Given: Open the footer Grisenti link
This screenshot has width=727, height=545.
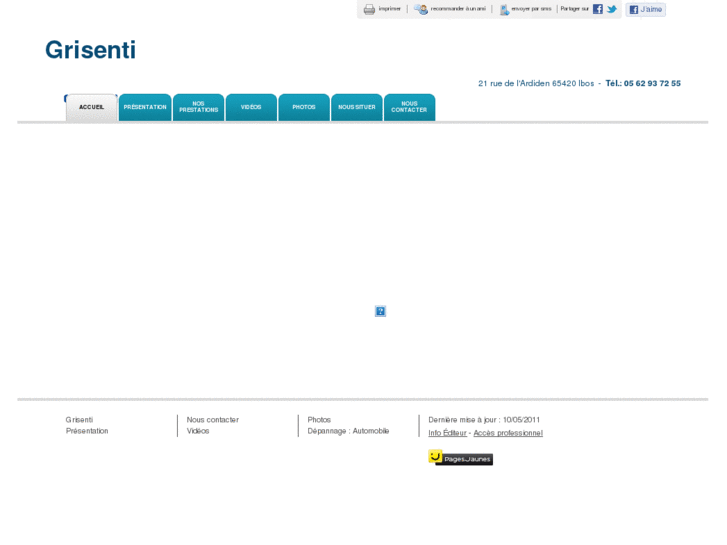Looking at the screenshot, I should click(x=79, y=420).
